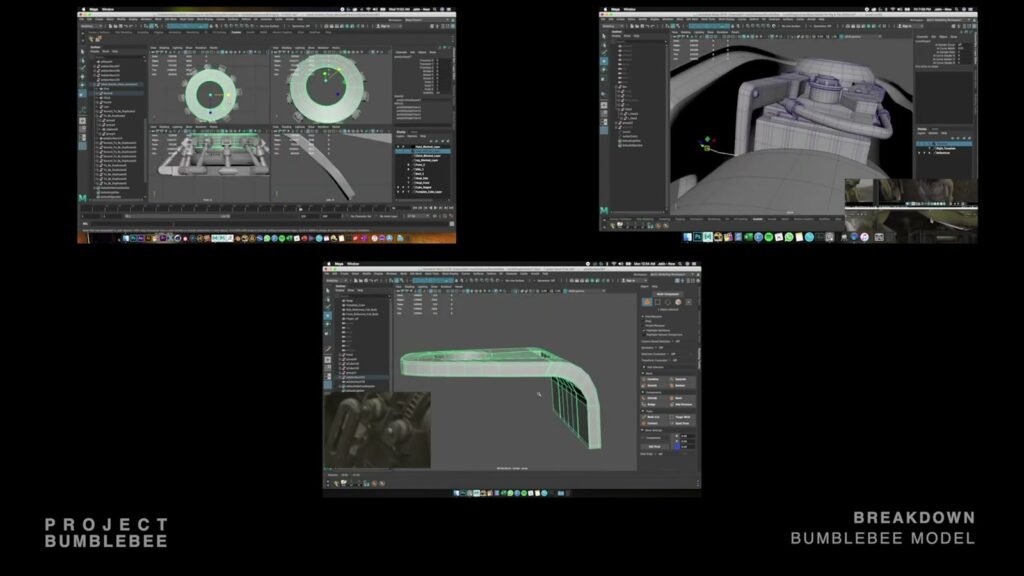Image resolution: width=1024 pixels, height=576 pixels.
Task: Click play forward button in top-left Maya window
Action: click(x=436, y=208)
